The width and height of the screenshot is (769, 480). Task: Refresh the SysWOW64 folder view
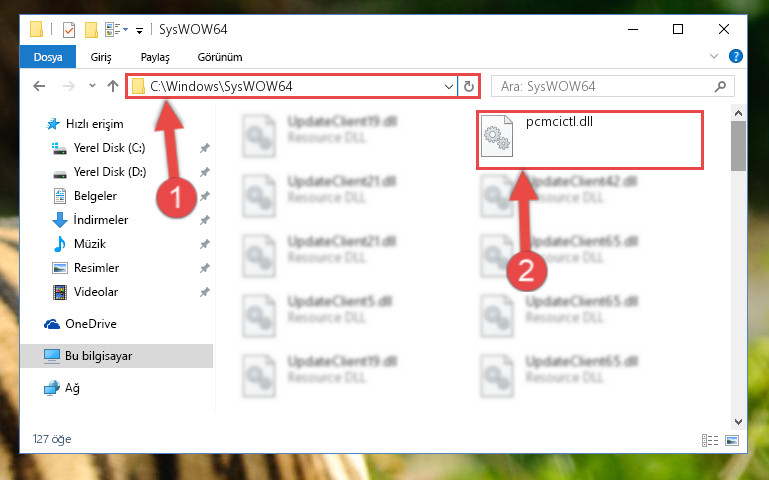[x=469, y=86]
